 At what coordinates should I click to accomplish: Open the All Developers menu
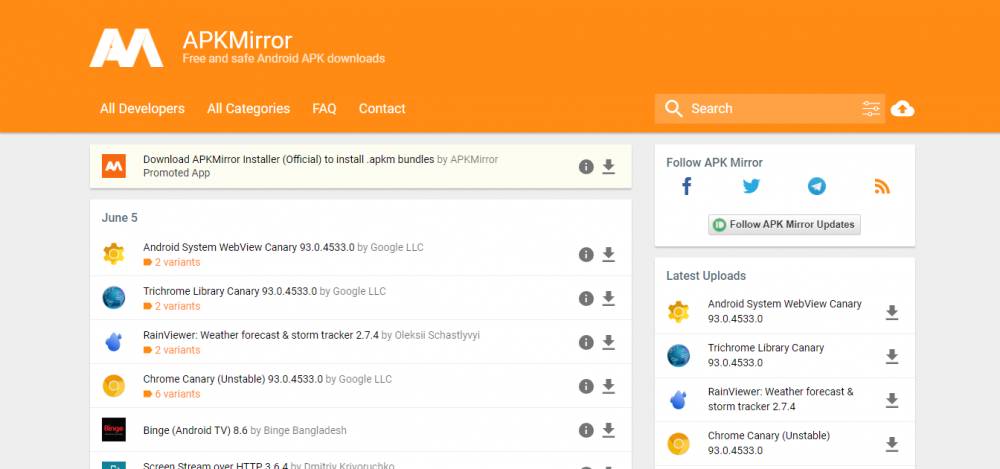pyautogui.click(x=142, y=108)
